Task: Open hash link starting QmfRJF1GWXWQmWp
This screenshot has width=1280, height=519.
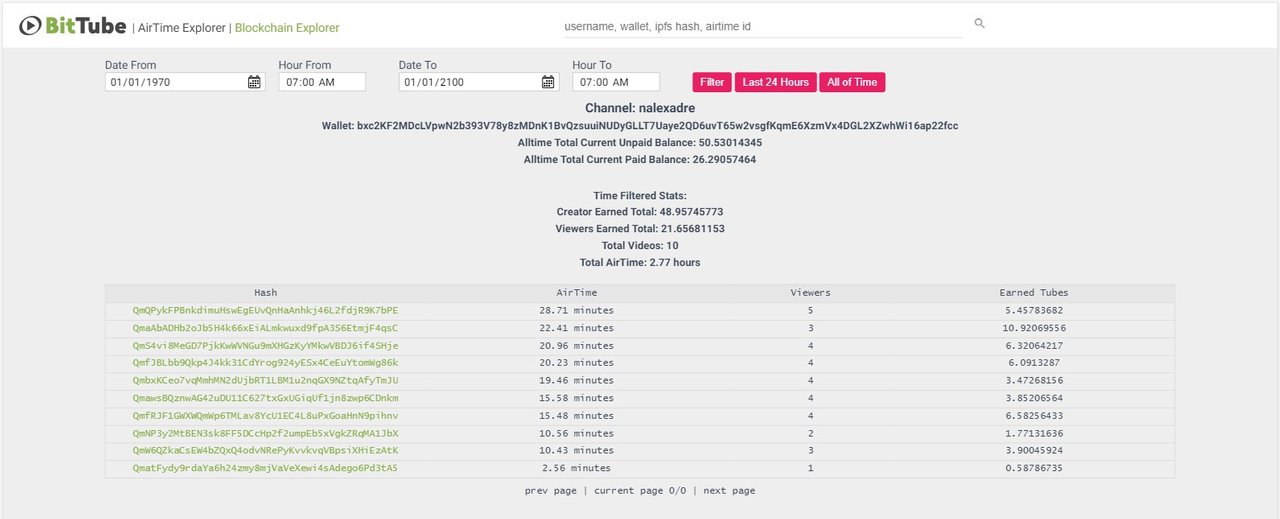Action: tap(265, 415)
